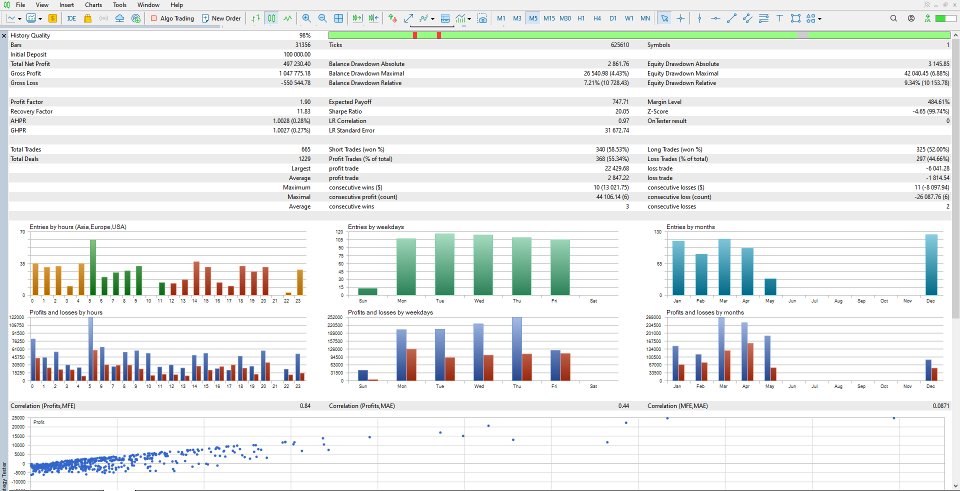The height and width of the screenshot is (491, 960).
Task: Open the Tools menu
Action: pyautogui.click(x=119, y=5)
